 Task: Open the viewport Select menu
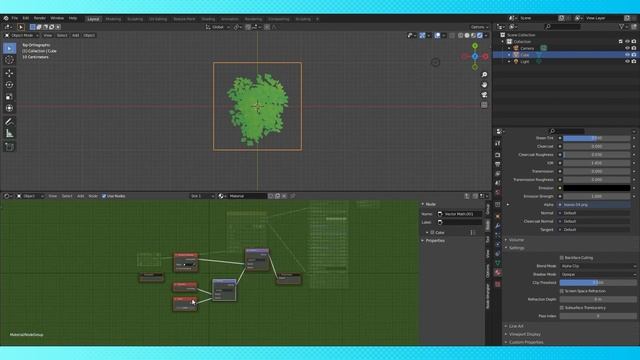62,36
